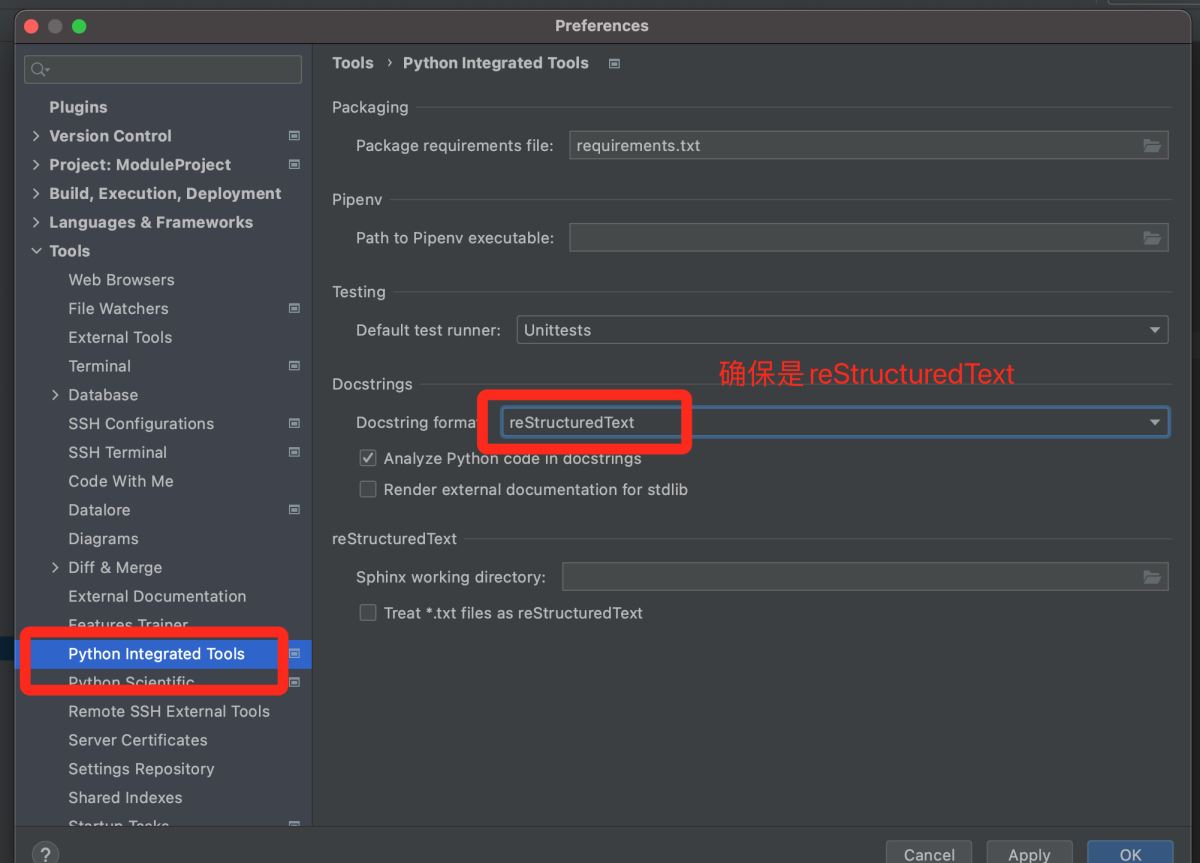Click settings scope icon next to breadcrumb
This screenshot has width=1200, height=863.
pyautogui.click(x=614, y=63)
